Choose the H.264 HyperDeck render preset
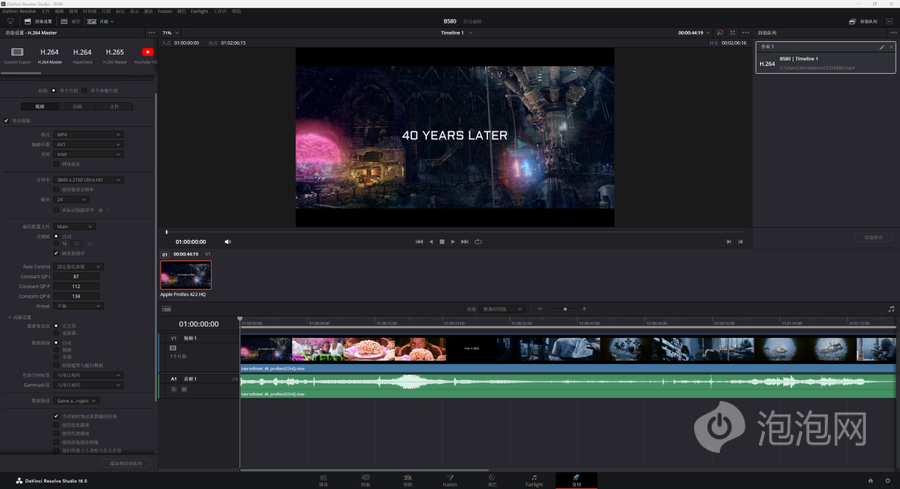900x489 pixels. click(82, 55)
